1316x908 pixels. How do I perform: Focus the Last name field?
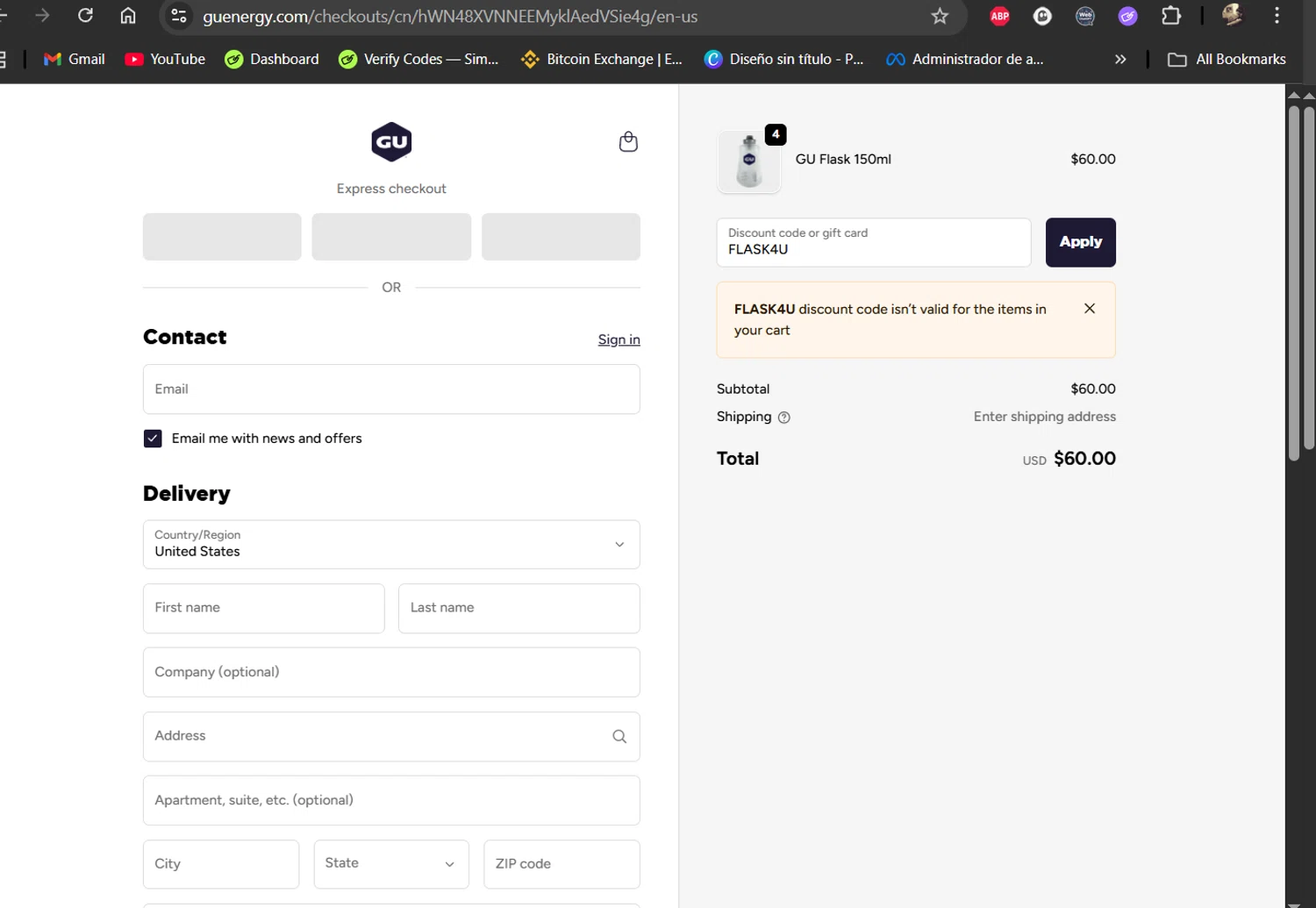[x=519, y=608]
